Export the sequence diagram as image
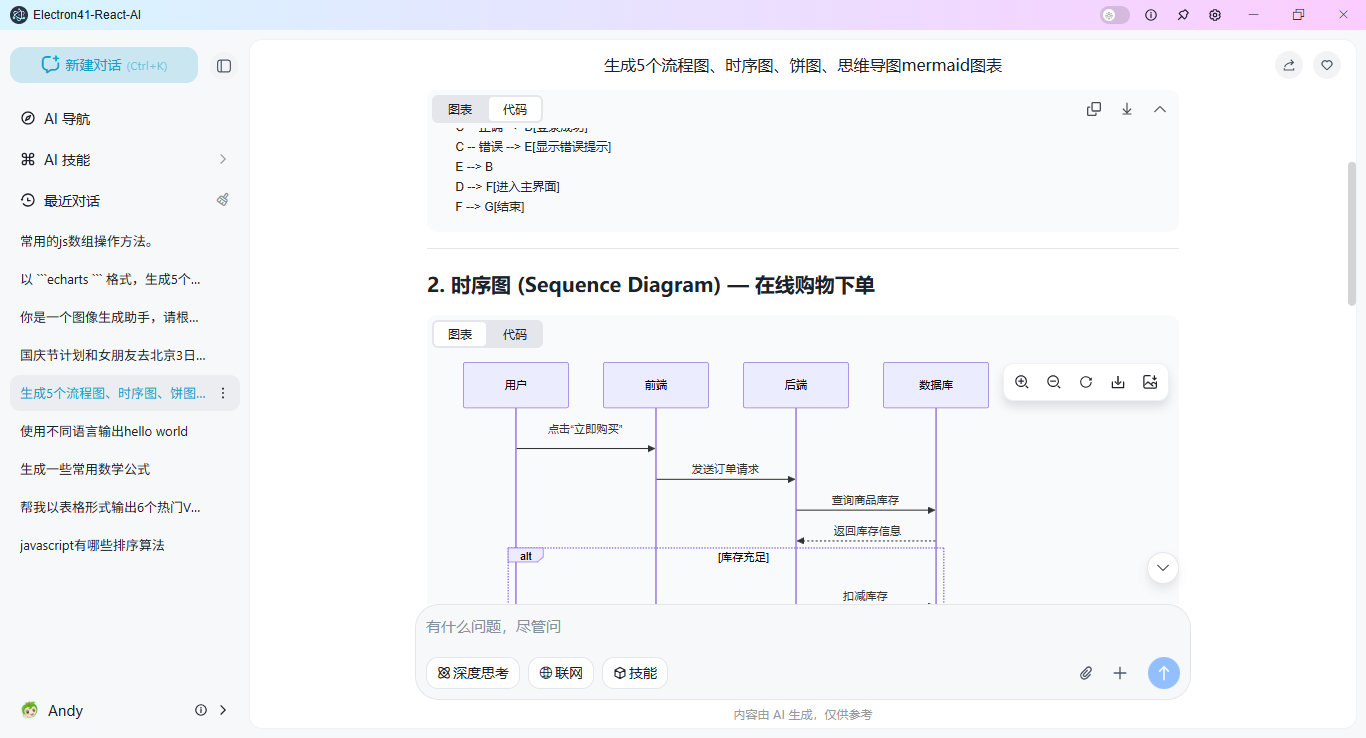 [x=1150, y=382]
